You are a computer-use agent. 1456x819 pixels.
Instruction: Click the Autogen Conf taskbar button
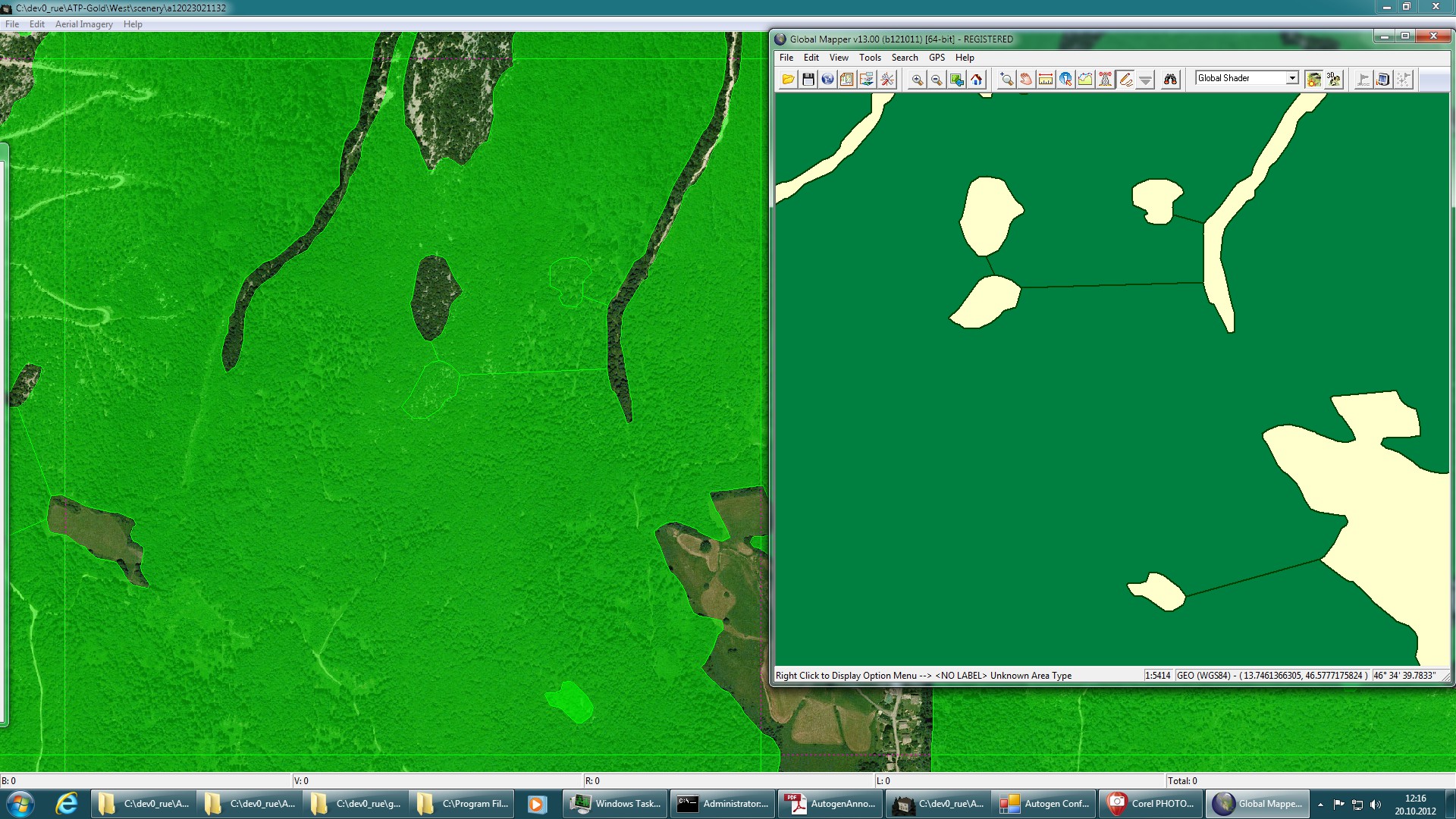point(1044,804)
